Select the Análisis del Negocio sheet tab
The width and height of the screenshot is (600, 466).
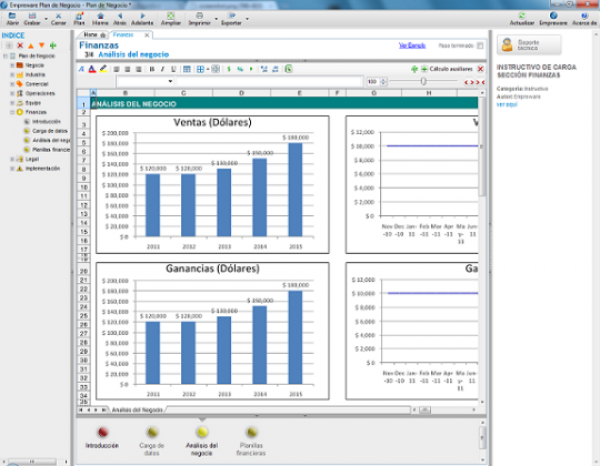(137, 410)
